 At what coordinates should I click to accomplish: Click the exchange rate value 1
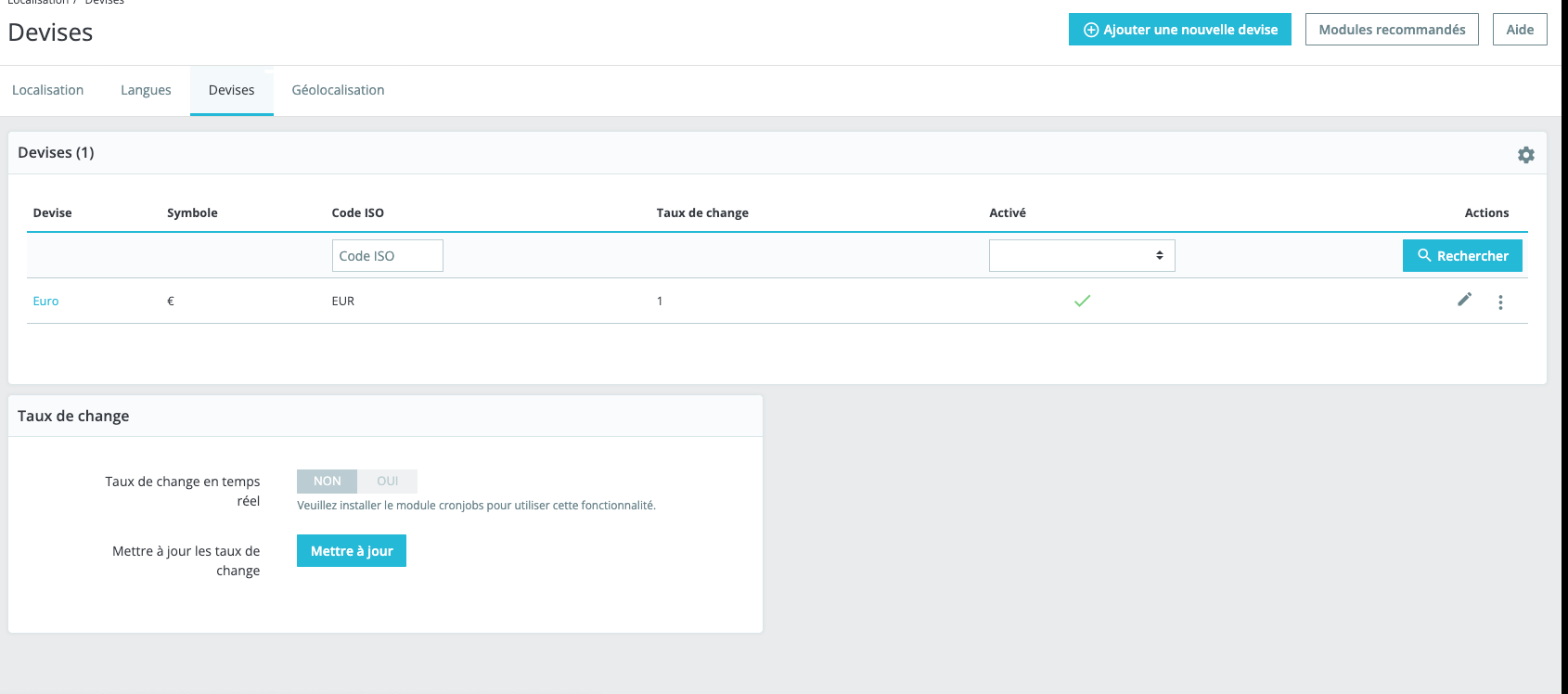660,302
